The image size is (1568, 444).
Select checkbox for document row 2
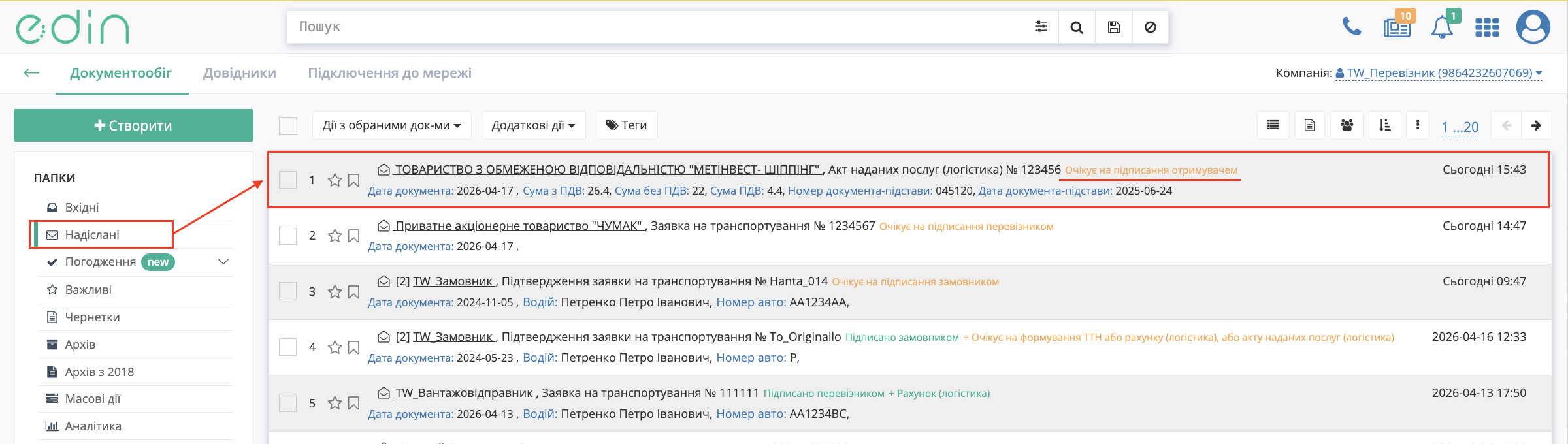(288, 236)
